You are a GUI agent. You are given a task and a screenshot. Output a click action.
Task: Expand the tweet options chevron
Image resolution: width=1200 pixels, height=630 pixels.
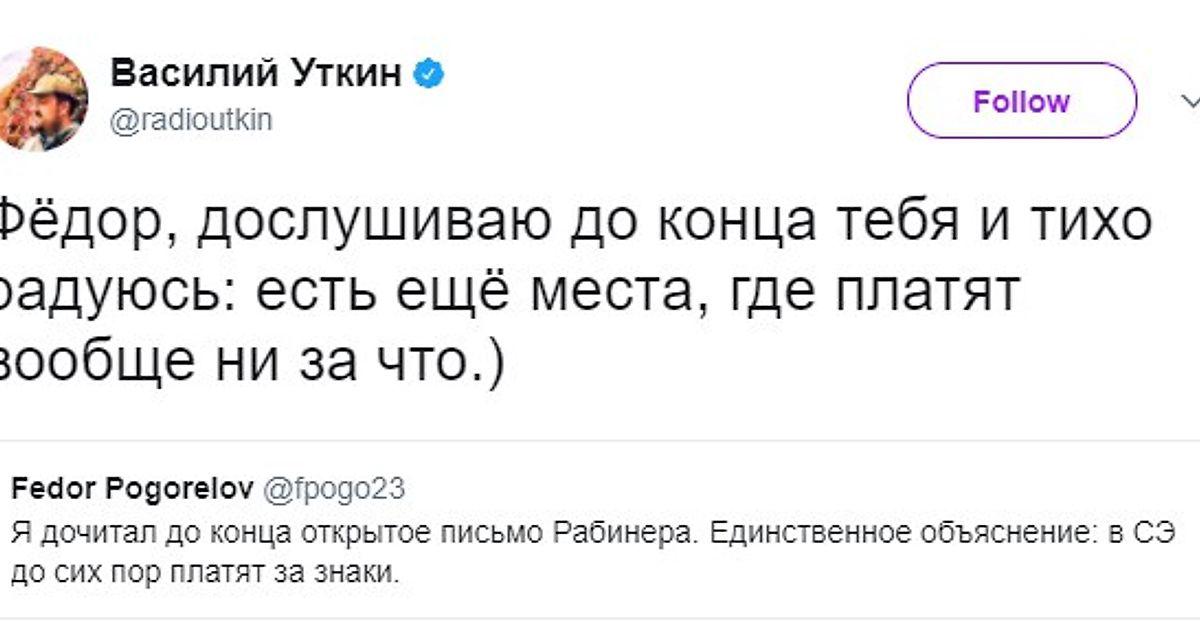1189,101
